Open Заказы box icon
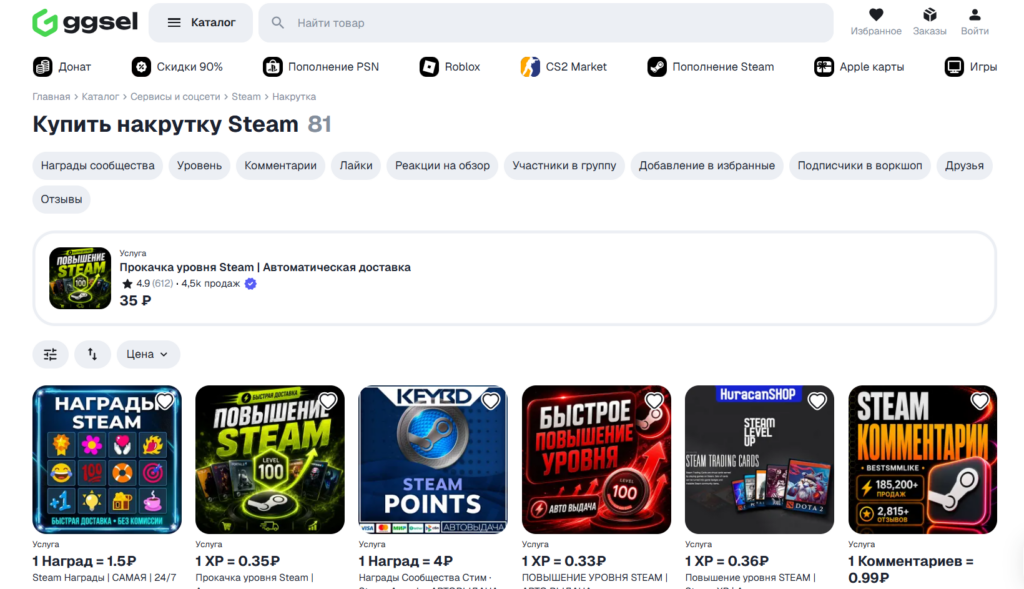Screen dimensions: 1024x589 (x=929, y=14)
